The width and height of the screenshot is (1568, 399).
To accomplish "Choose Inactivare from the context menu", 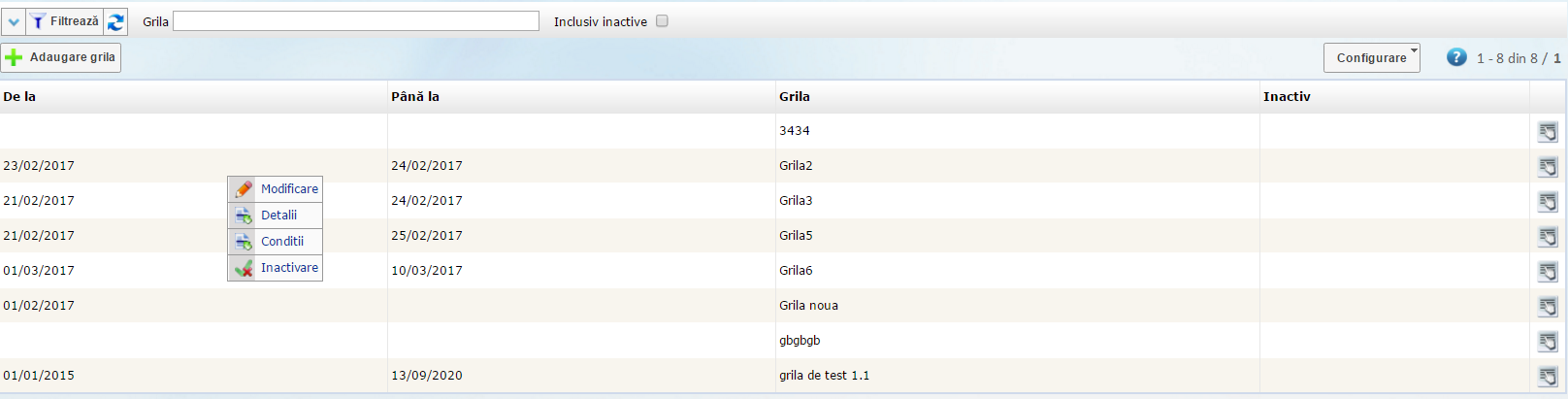I will pyautogui.click(x=288, y=268).
